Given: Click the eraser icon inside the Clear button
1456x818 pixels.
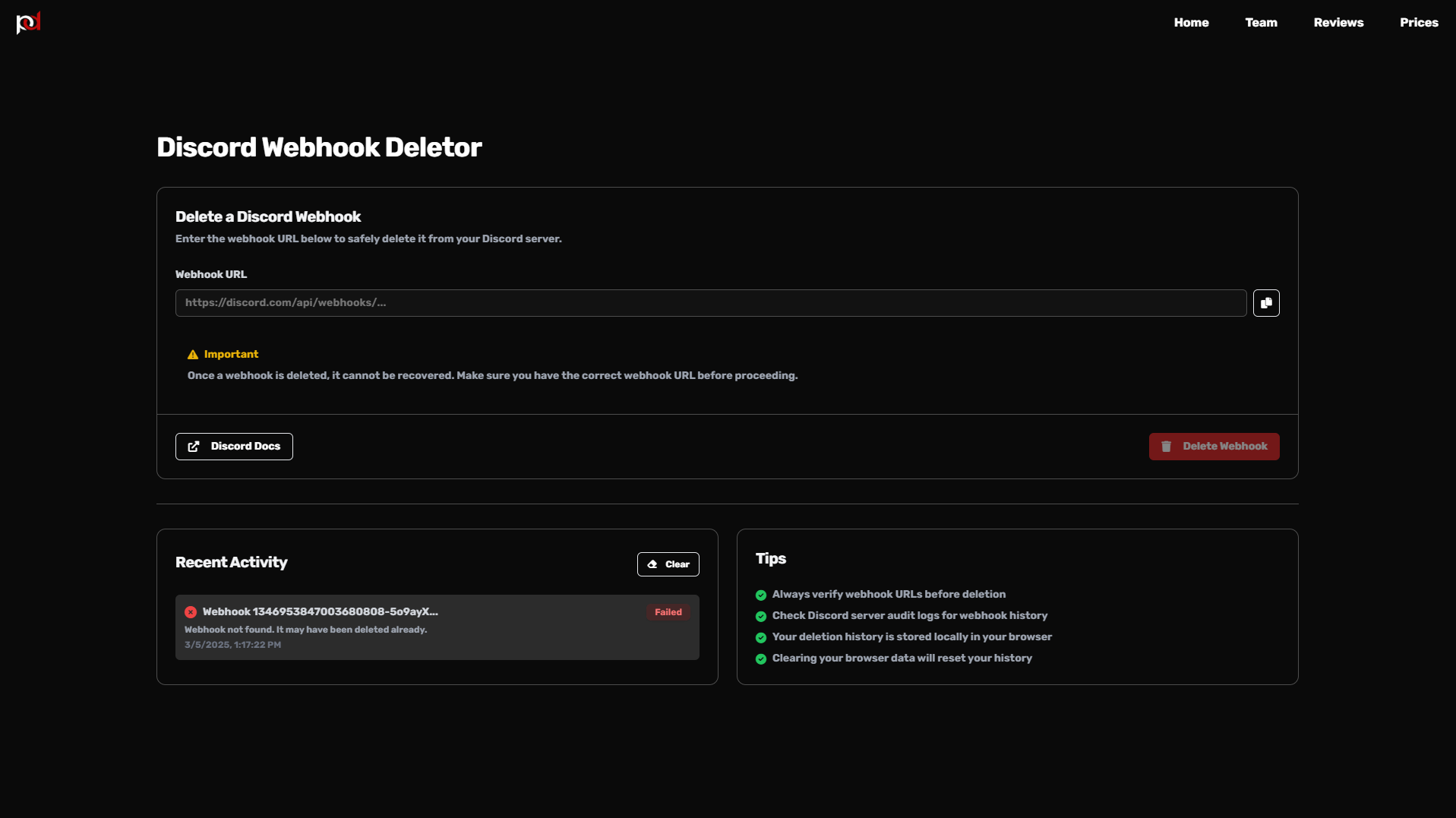Looking at the screenshot, I should point(654,564).
